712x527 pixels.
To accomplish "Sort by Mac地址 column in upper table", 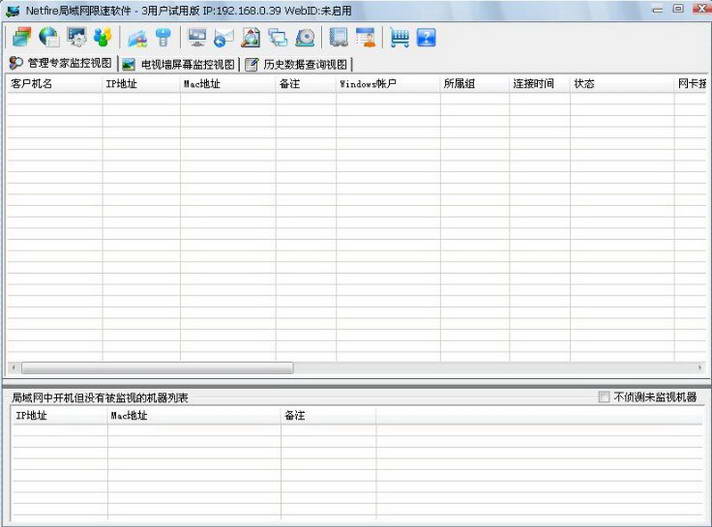I will click(x=228, y=84).
